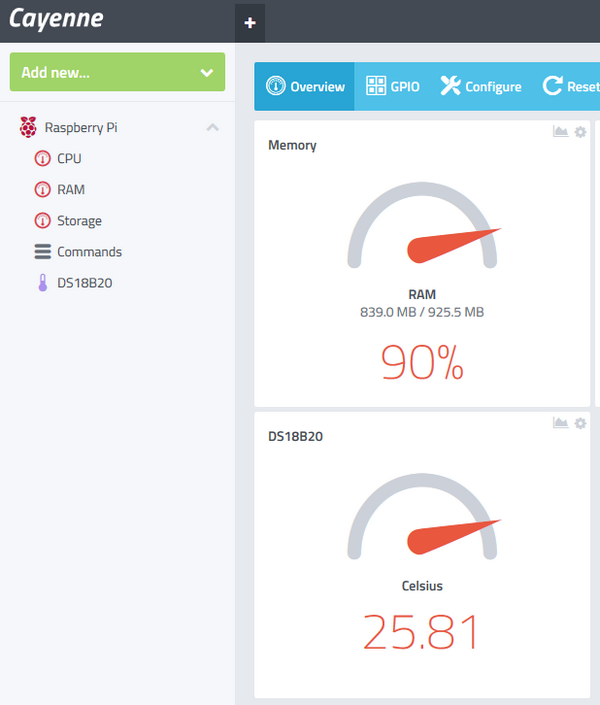This screenshot has width=600, height=705.
Task: Open DS18B20 widget settings gear
Action: [x=581, y=423]
